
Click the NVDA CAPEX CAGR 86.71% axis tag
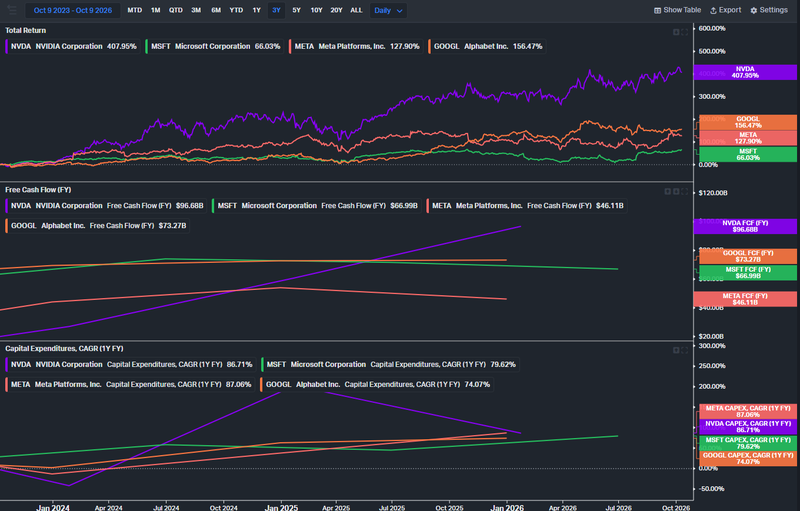748,427
